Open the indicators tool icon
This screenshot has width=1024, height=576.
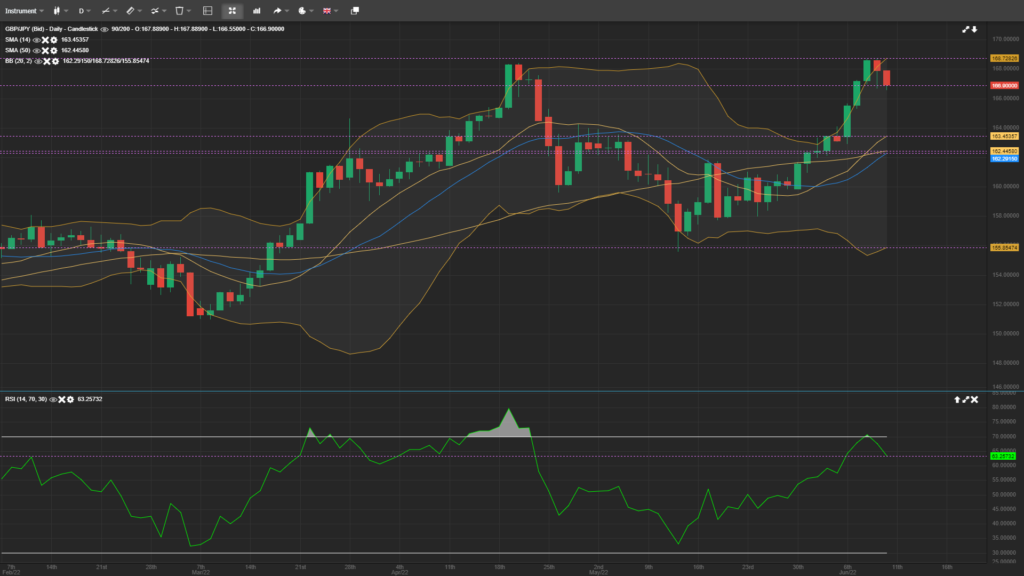(156, 10)
